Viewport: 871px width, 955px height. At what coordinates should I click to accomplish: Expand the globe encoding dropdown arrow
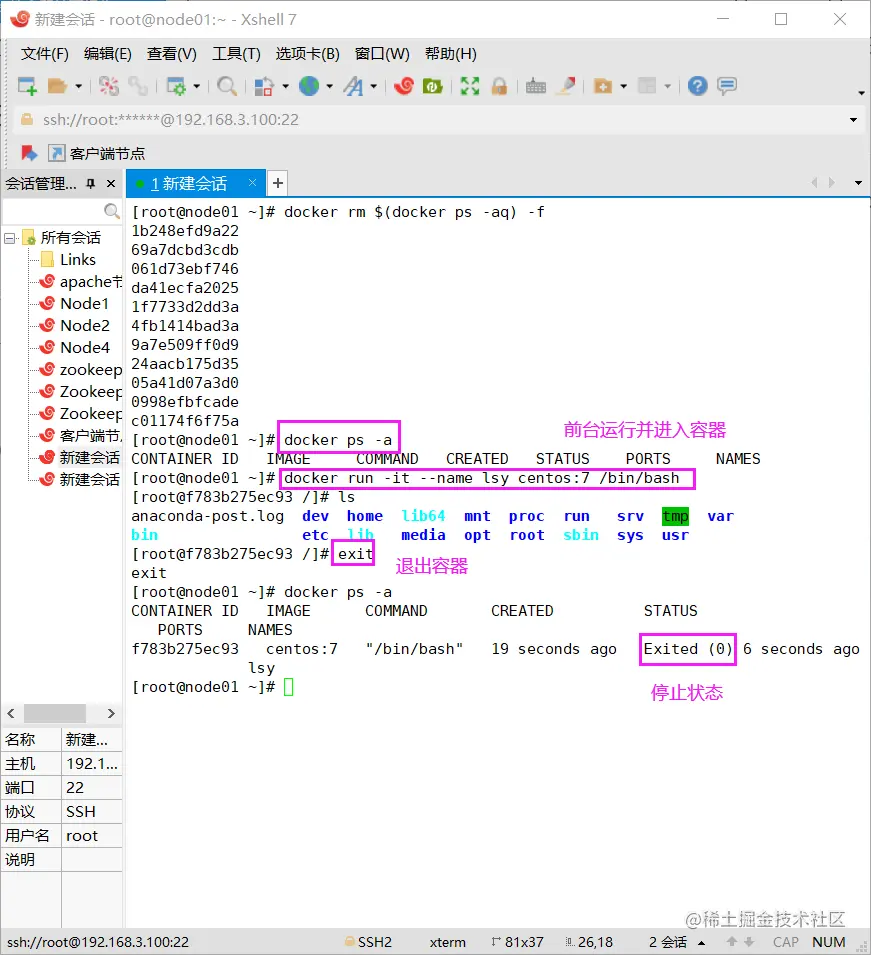coord(330,86)
